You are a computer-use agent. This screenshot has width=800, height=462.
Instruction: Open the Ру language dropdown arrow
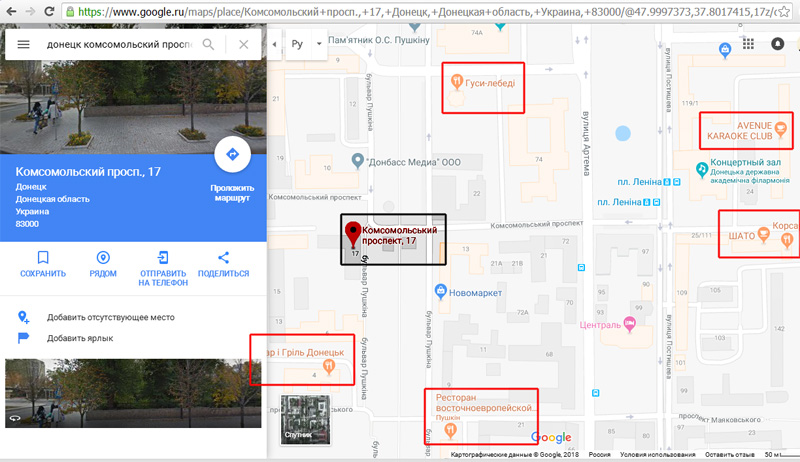319,44
